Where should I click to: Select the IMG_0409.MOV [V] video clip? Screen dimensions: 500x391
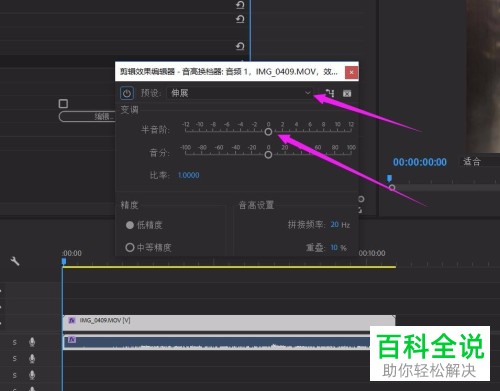click(x=229, y=323)
